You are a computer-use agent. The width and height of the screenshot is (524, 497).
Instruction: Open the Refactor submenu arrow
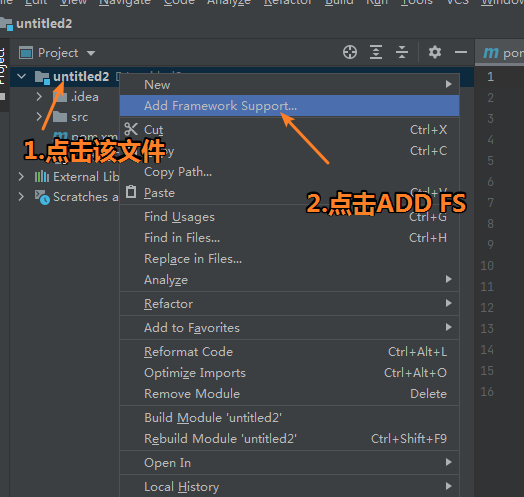coord(449,303)
